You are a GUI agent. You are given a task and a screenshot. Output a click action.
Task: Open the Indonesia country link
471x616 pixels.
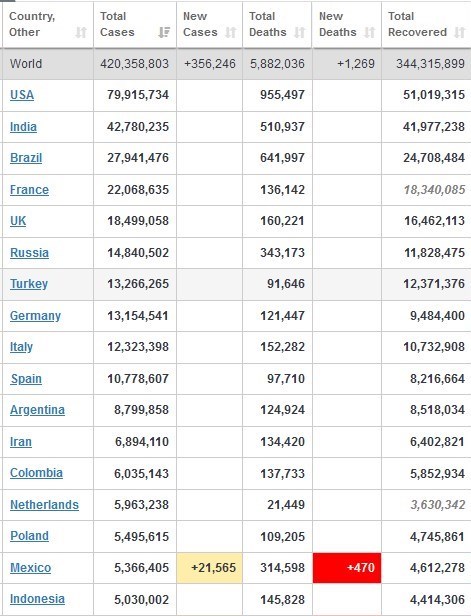[37, 599]
